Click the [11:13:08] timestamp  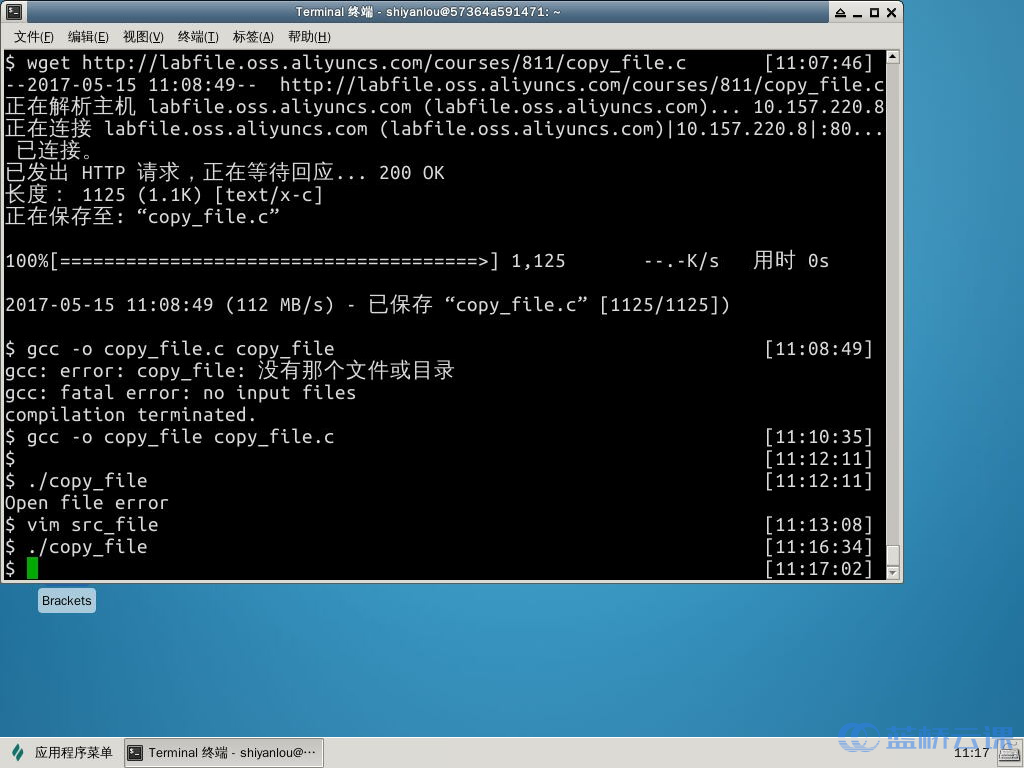point(818,524)
